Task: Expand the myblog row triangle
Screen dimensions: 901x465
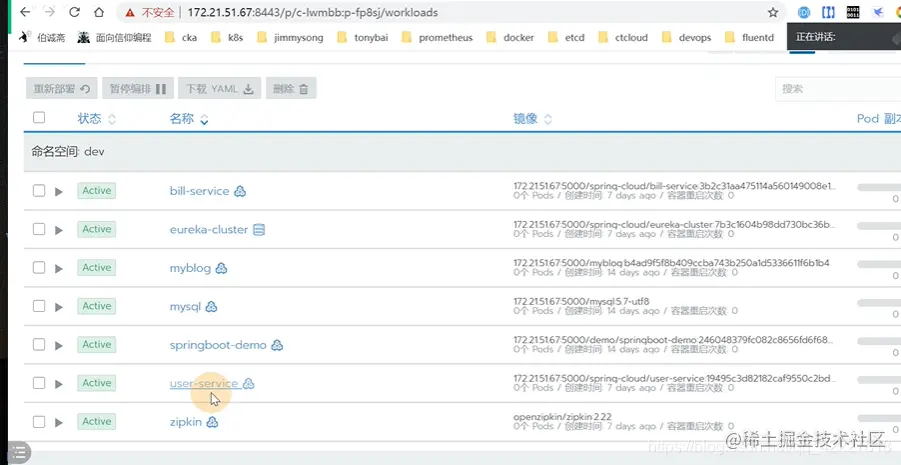Action: pyautogui.click(x=59, y=268)
